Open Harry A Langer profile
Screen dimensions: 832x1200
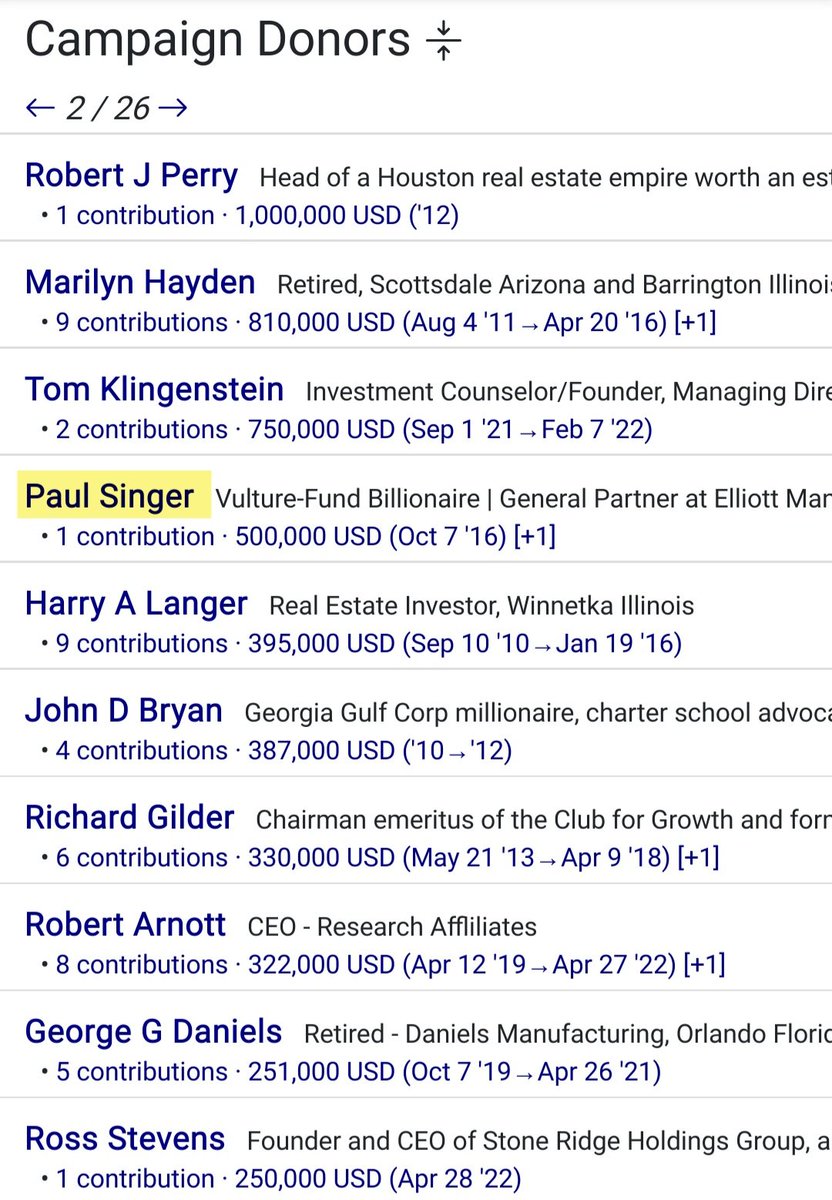coord(136,604)
